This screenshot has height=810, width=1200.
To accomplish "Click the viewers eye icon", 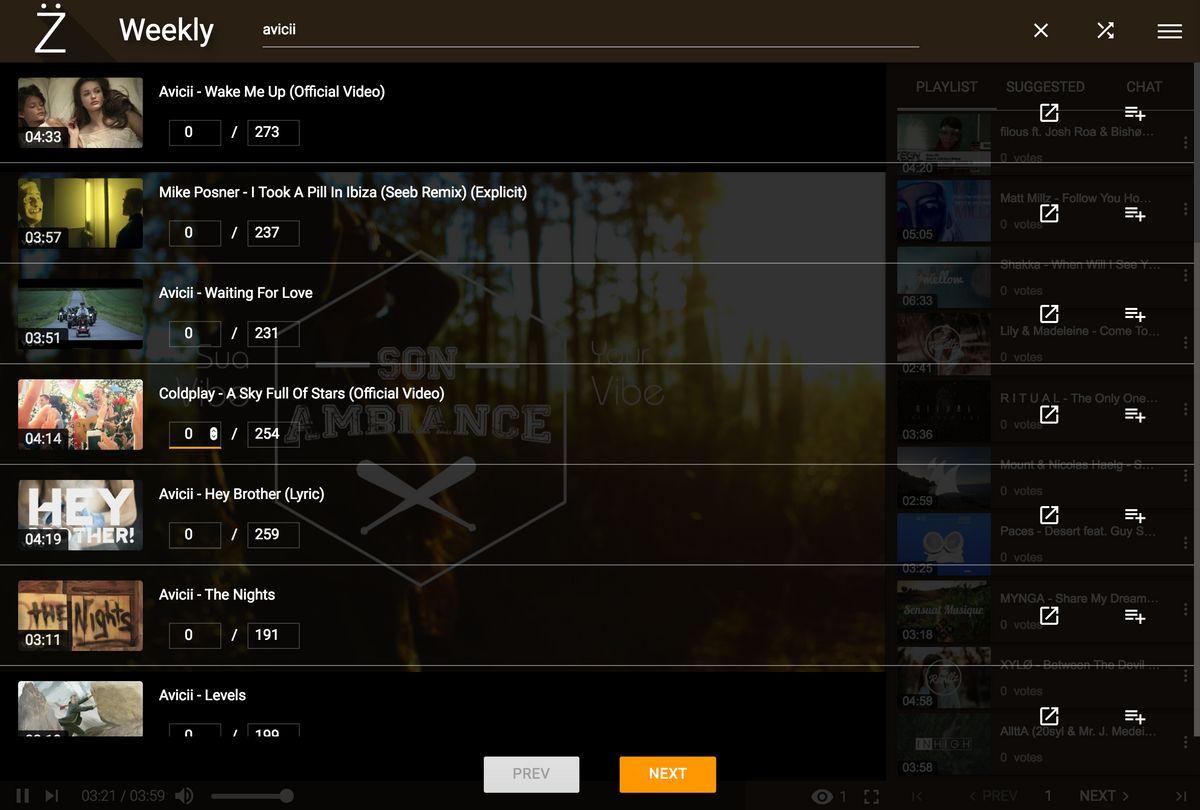I will (823, 797).
